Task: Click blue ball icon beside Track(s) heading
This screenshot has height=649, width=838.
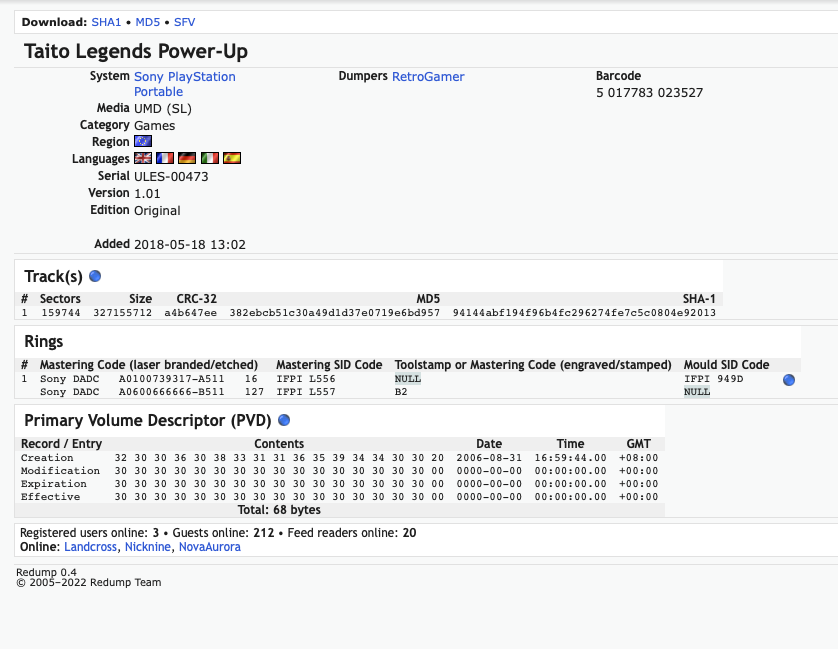Action: pos(95,276)
